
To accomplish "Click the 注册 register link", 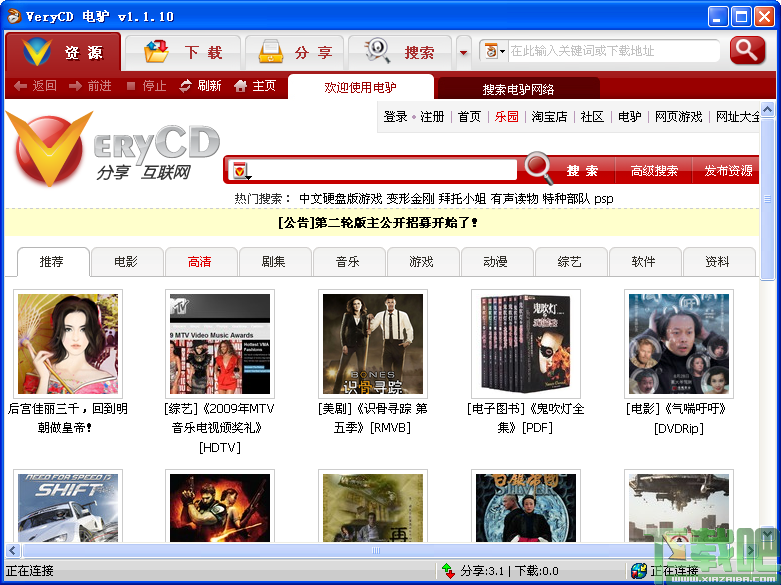I will coord(432,117).
